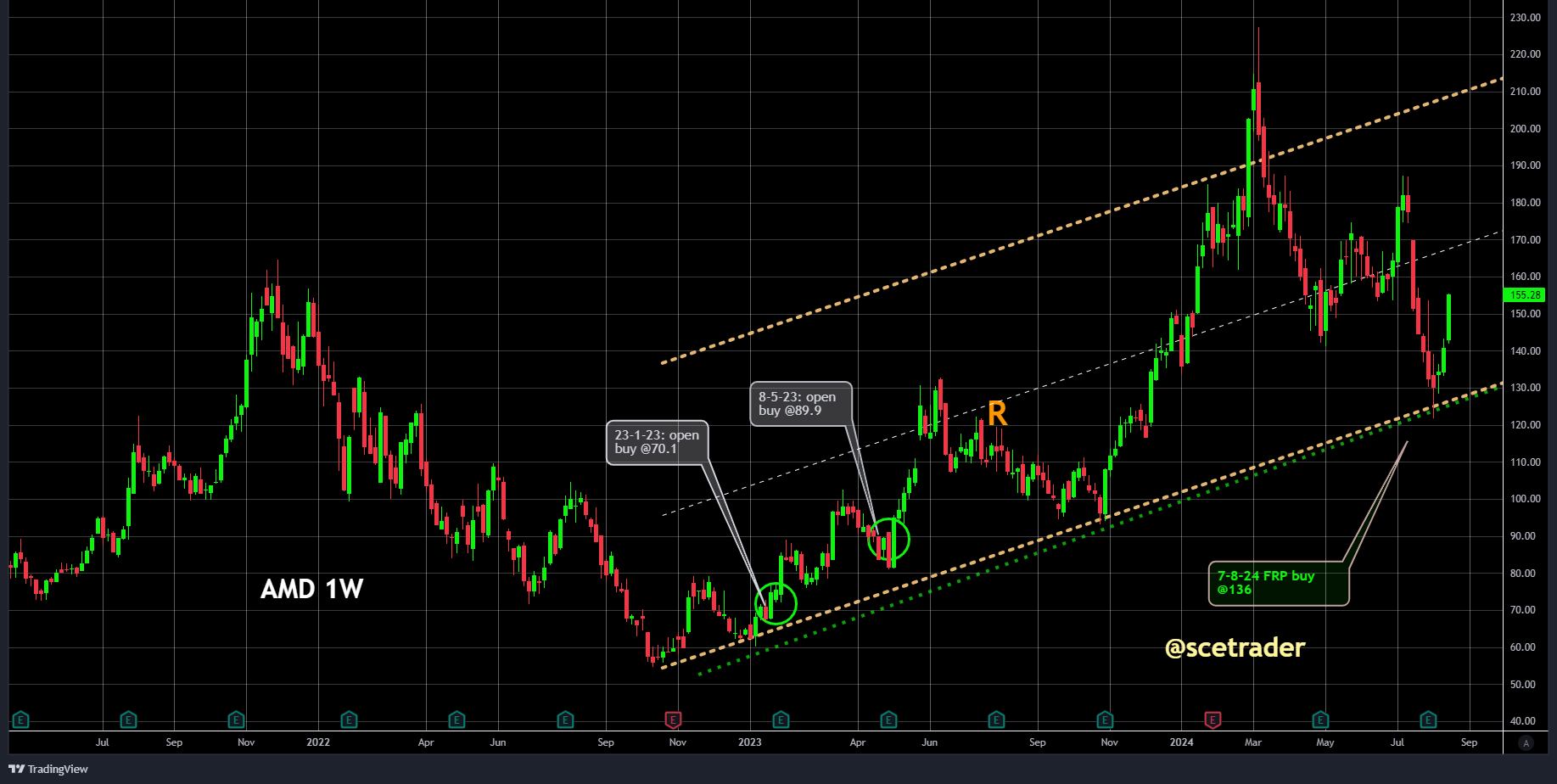Open the TradingView logo link

48,769
